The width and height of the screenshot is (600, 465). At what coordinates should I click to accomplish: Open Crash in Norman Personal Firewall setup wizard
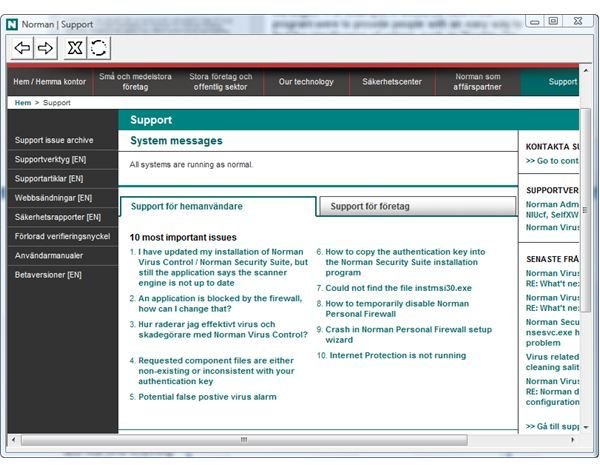click(x=408, y=334)
